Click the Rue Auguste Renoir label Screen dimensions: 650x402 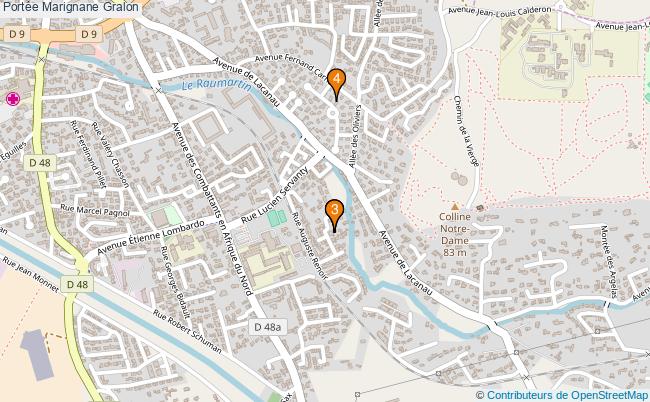click(310, 246)
